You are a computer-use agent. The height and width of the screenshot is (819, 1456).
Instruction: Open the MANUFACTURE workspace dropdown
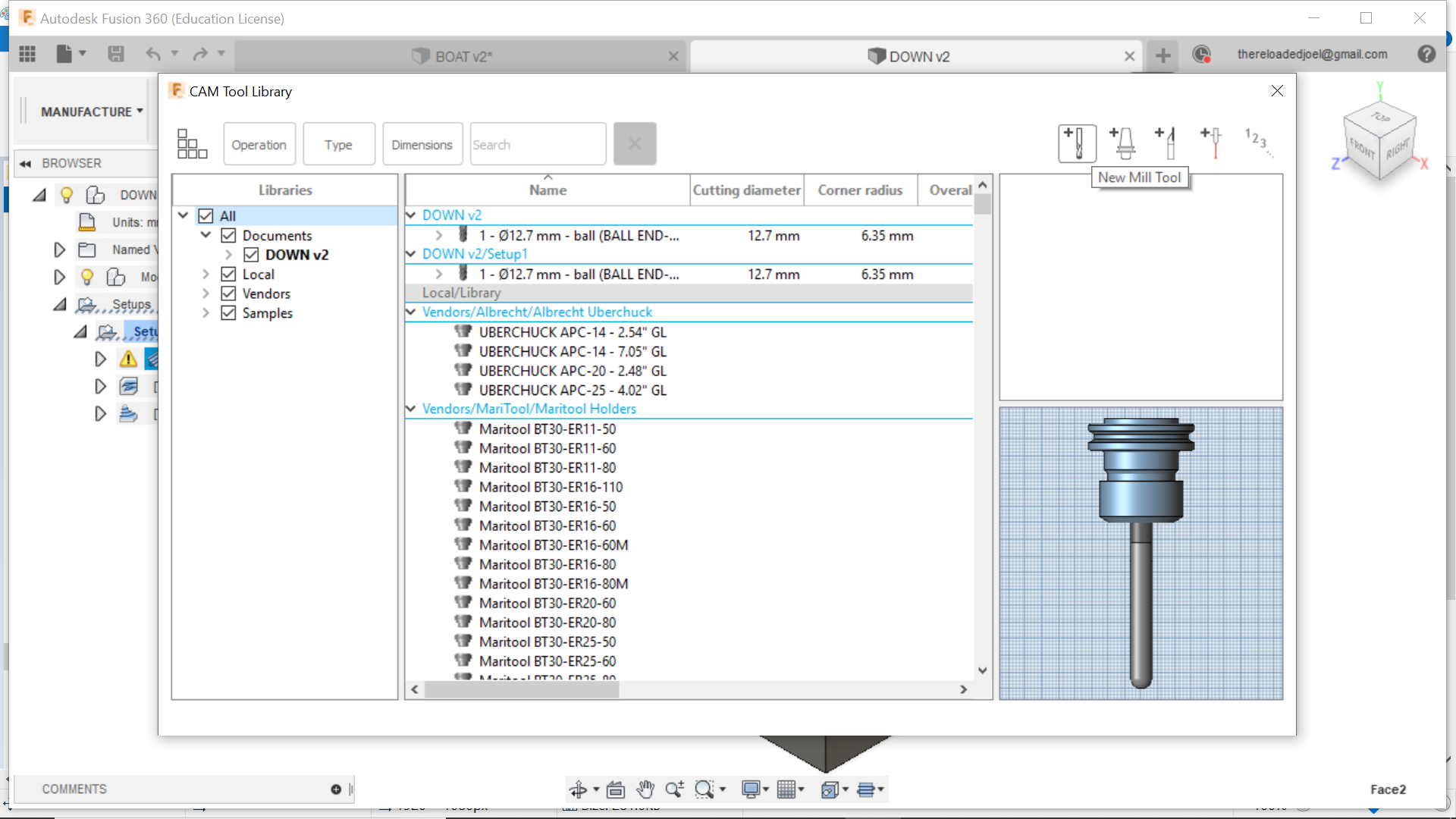tap(91, 111)
